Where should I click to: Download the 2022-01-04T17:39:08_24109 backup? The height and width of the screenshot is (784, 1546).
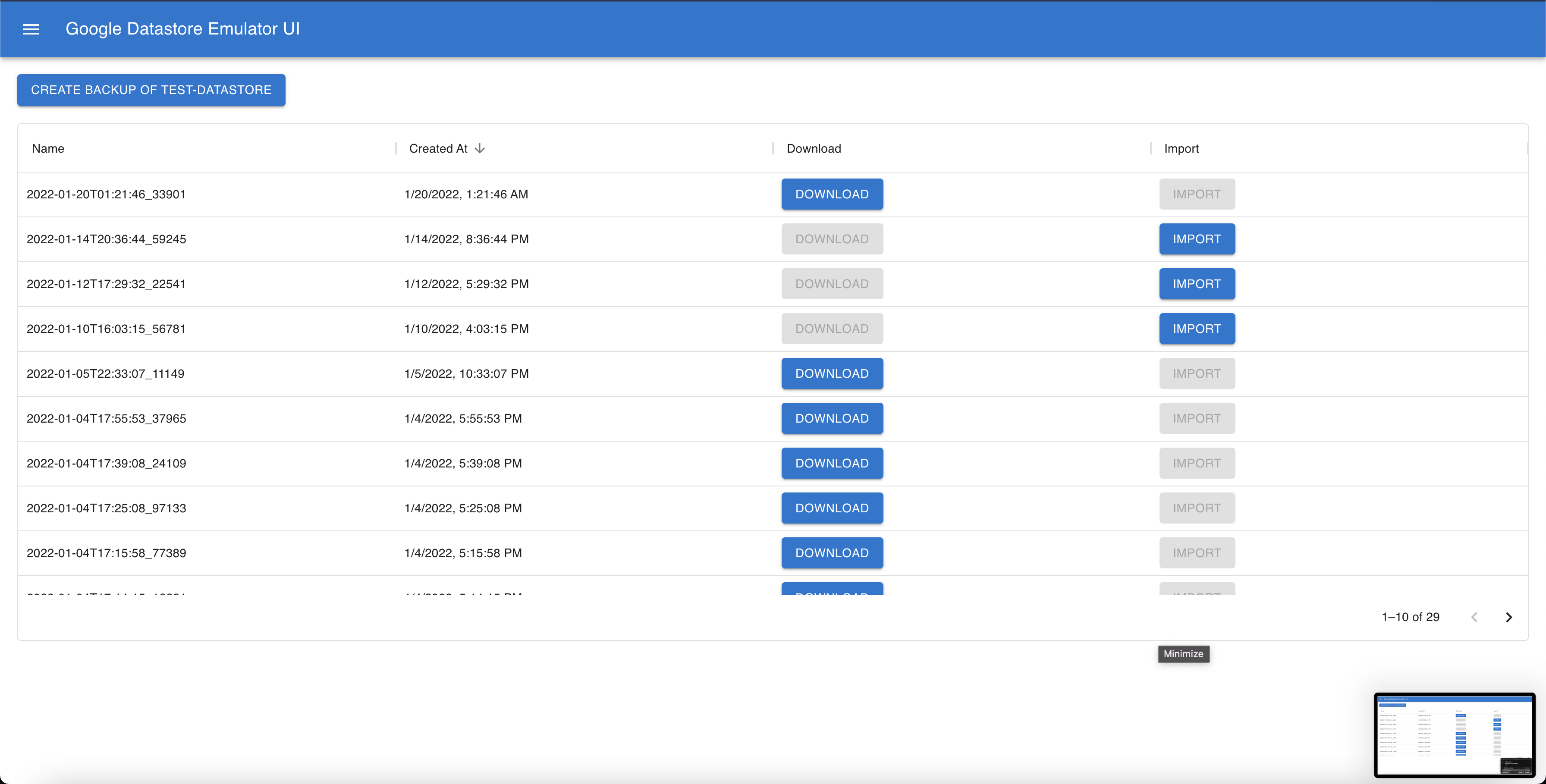pyautogui.click(x=832, y=463)
